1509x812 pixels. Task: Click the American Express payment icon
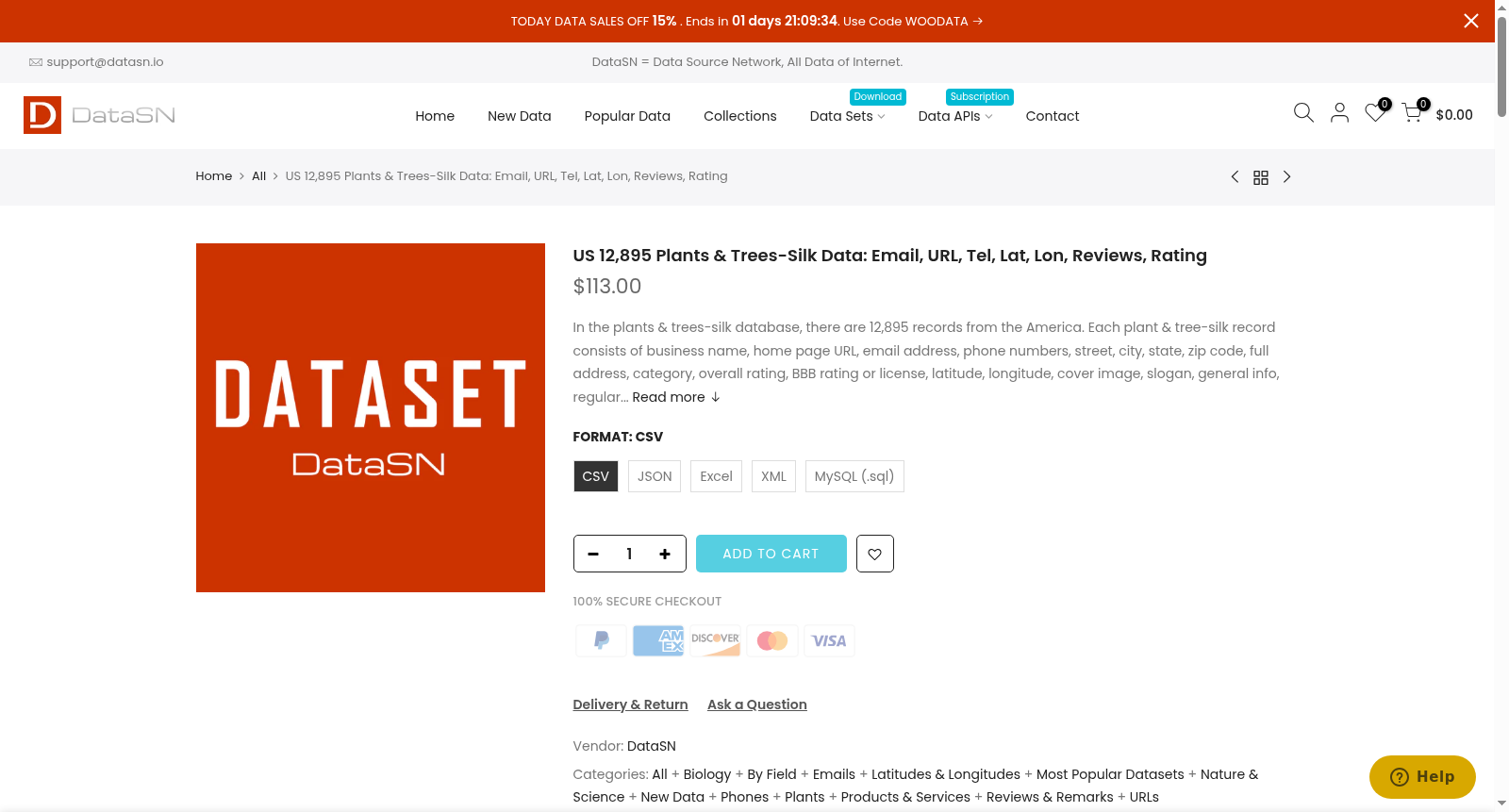[x=658, y=640]
